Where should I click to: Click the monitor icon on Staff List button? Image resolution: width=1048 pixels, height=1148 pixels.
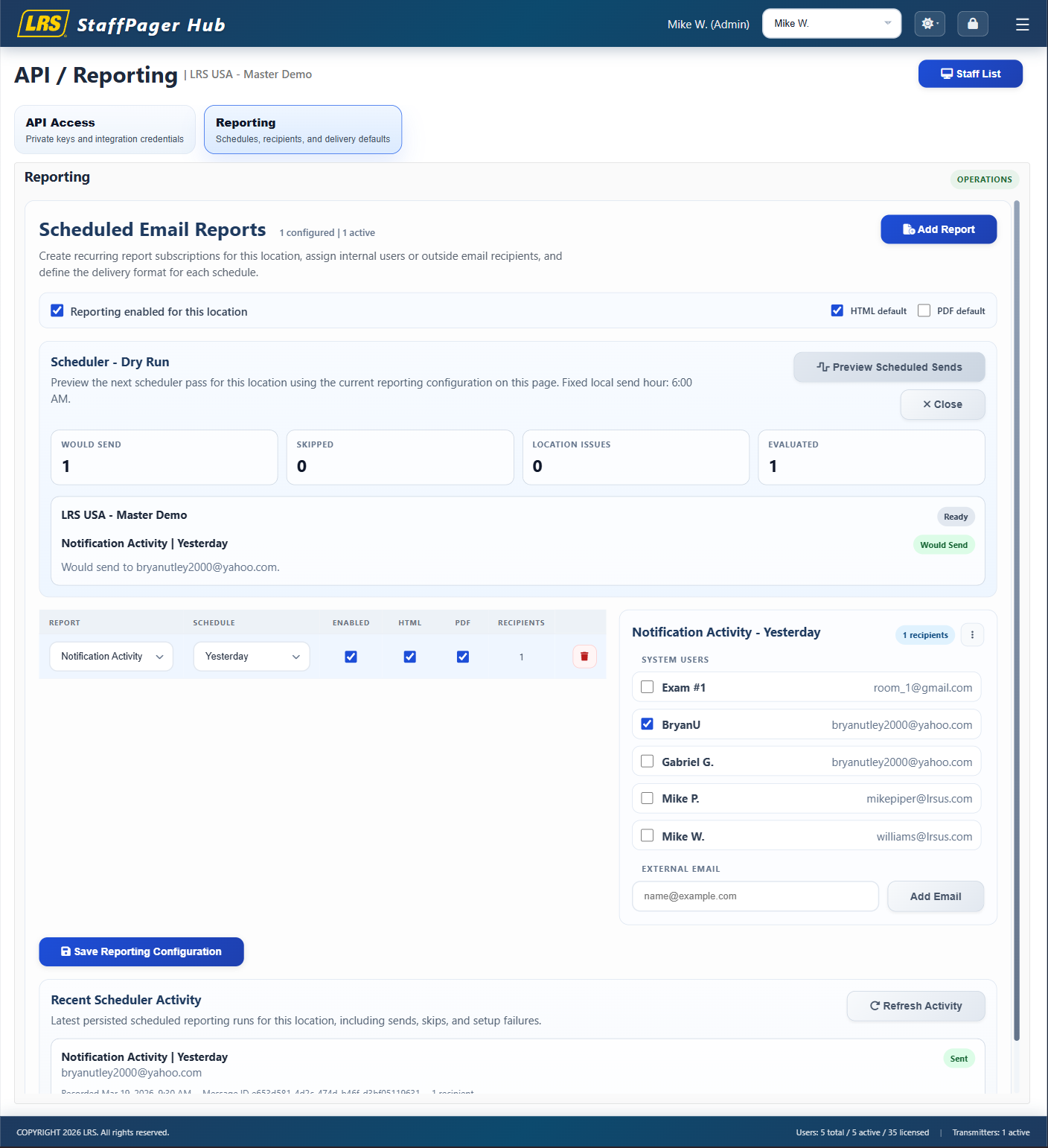tap(947, 73)
